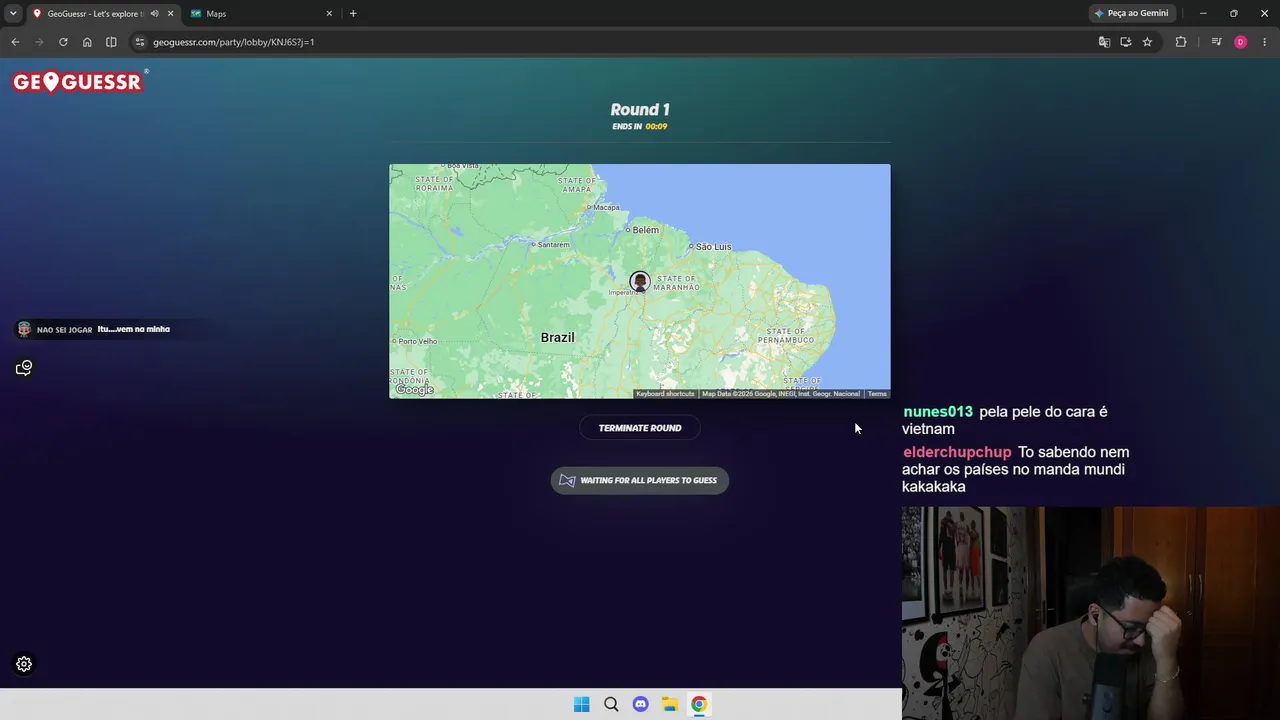The height and width of the screenshot is (720, 1280).
Task: Click the Peça ao Gemini button
Action: coord(1132,14)
